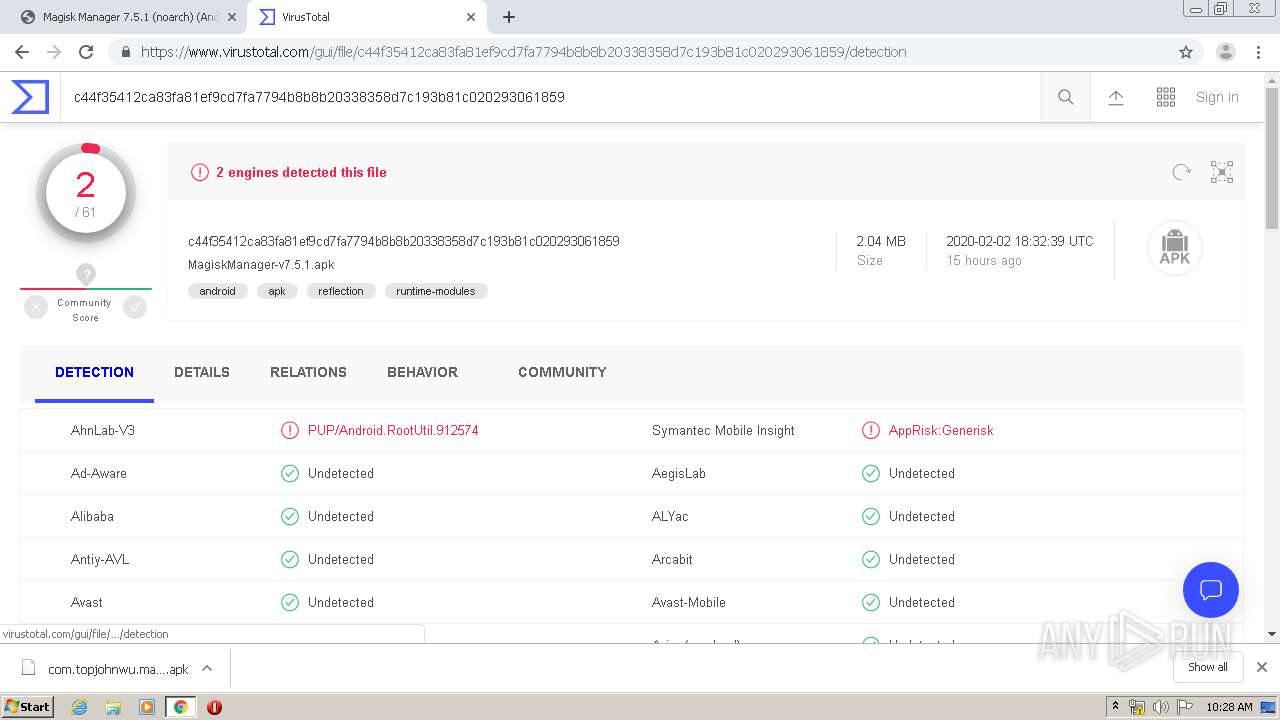Click the 2.04 MB size value
Image resolution: width=1280 pixels, height=720 pixels.
click(x=881, y=241)
